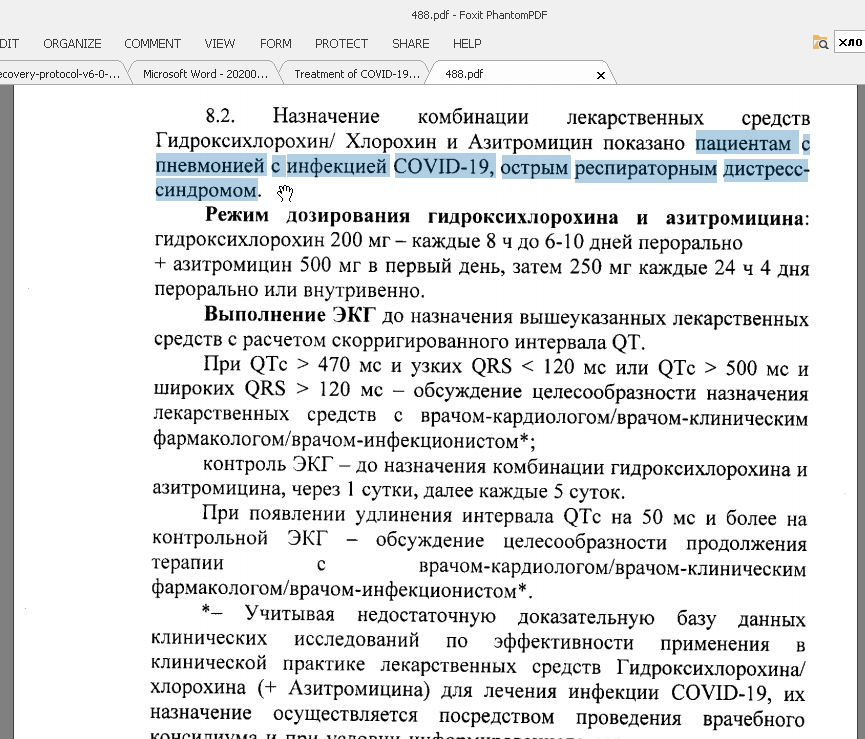Open the COMMENT ribbon tab
Image resolution: width=865 pixels, height=739 pixels.
[x=152, y=44]
